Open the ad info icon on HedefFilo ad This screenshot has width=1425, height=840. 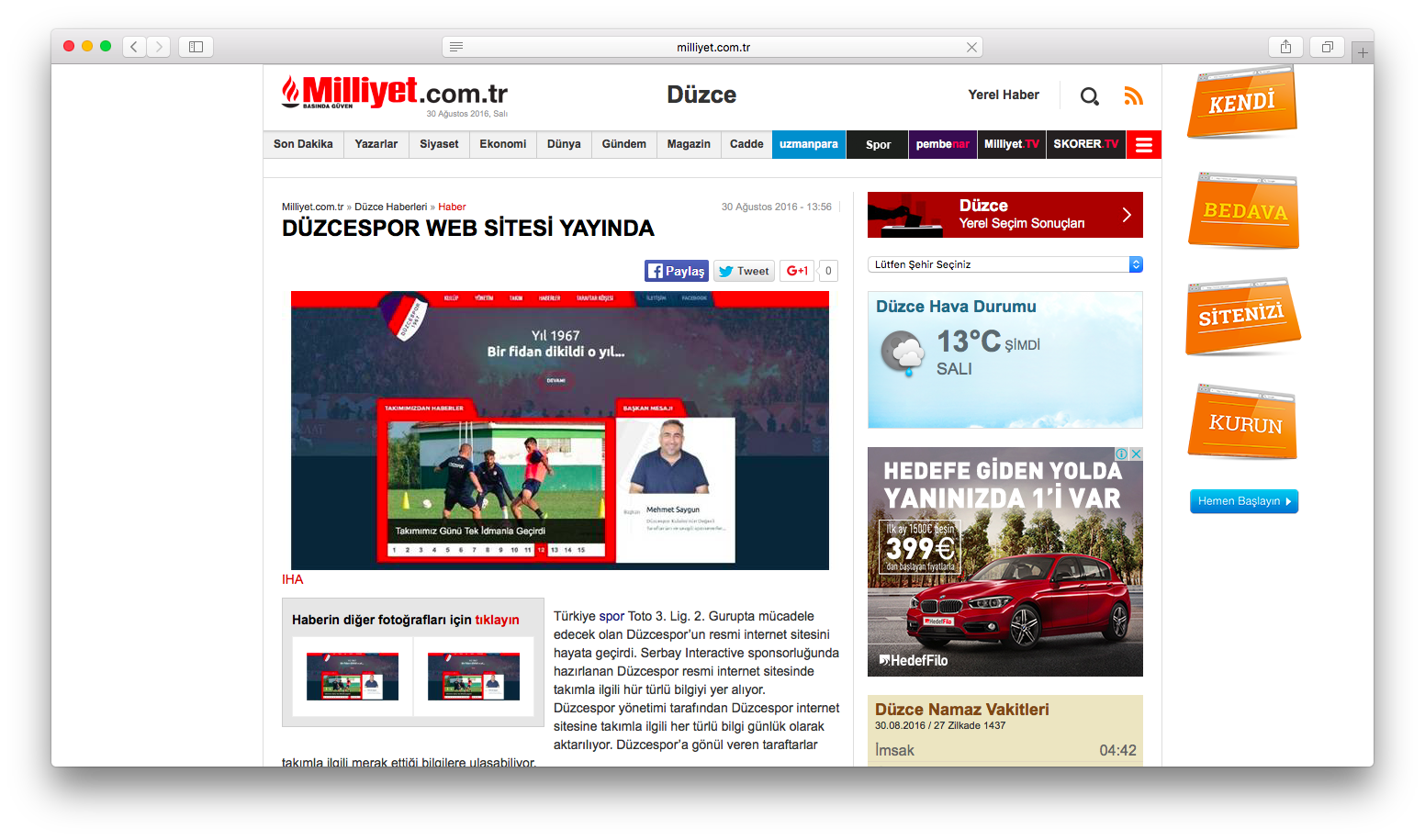pos(1122,454)
